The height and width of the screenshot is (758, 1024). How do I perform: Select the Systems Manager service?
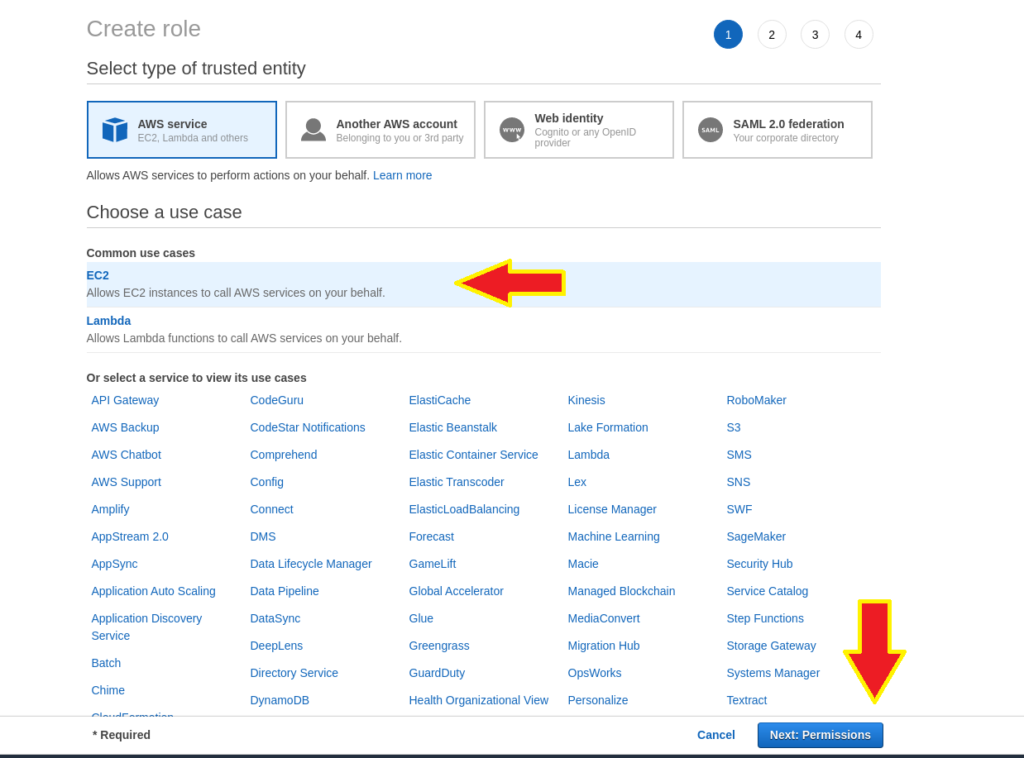(x=773, y=673)
